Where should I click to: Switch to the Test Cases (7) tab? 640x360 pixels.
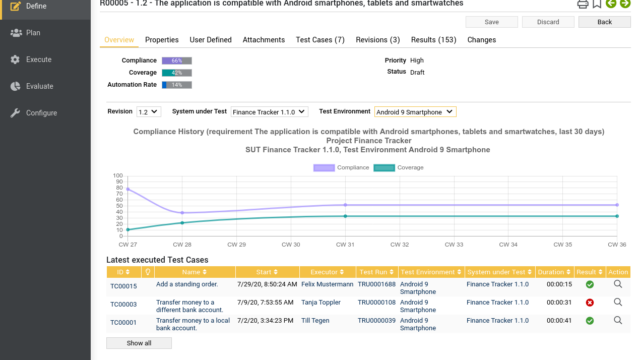pyautogui.click(x=320, y=40)
